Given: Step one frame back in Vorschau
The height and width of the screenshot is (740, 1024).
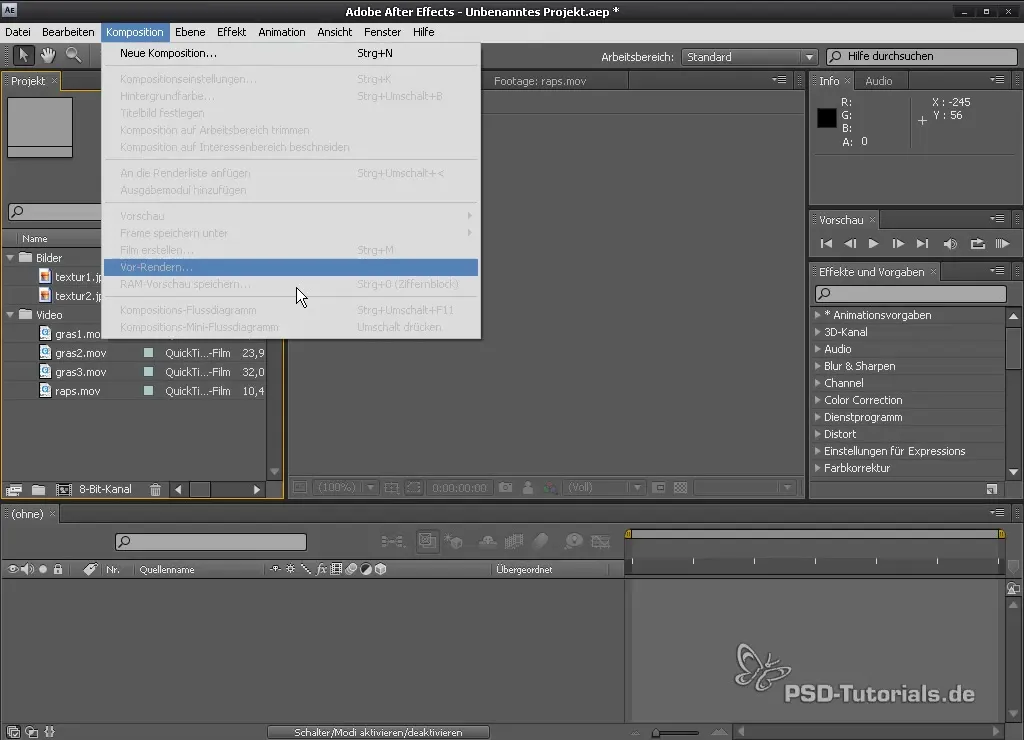Looking at the screenshot, I should (x=850, y=244).
